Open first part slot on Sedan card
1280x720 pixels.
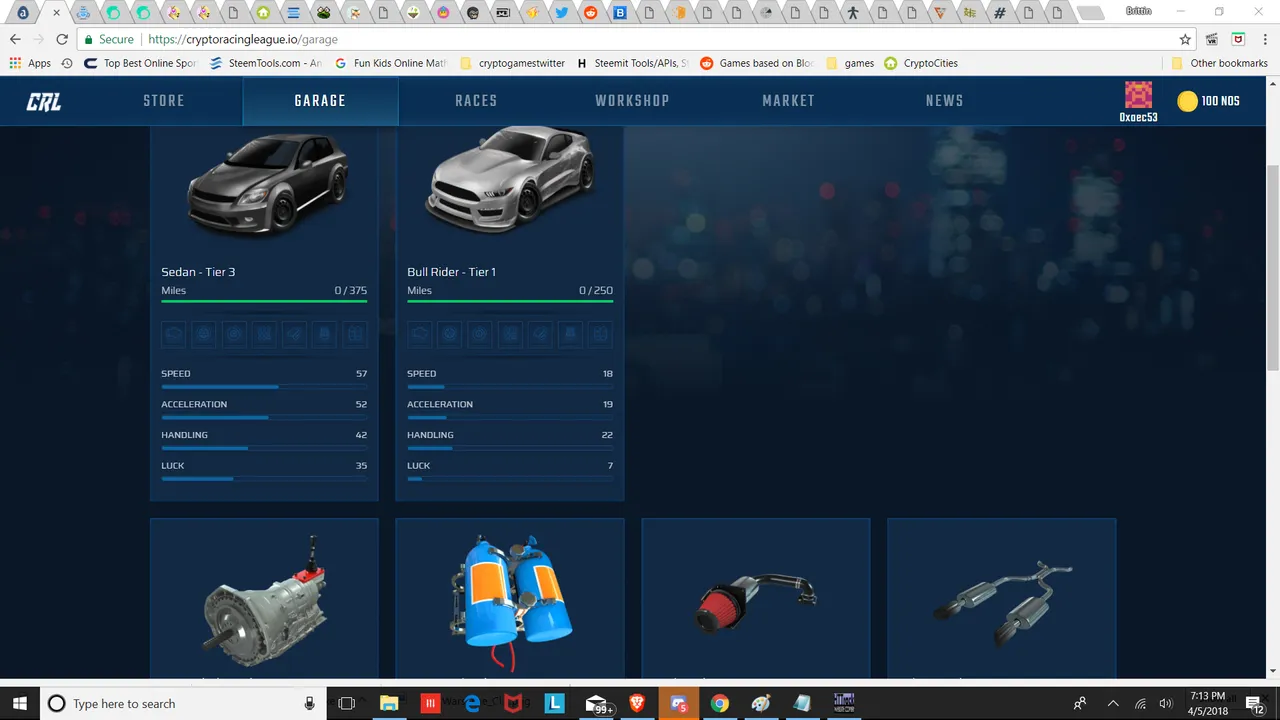[174, 334]
